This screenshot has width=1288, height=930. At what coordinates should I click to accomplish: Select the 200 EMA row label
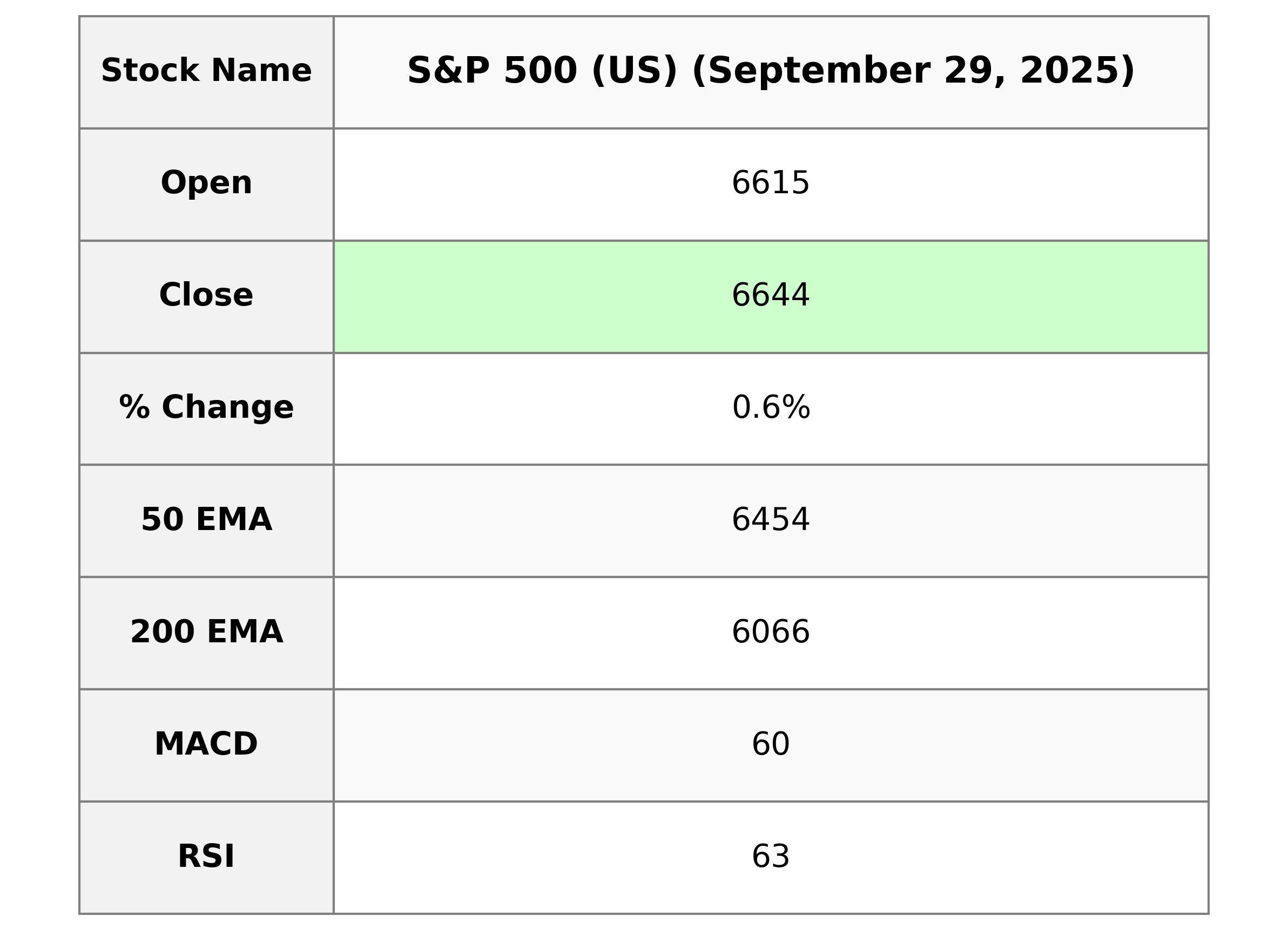[206, 633]
